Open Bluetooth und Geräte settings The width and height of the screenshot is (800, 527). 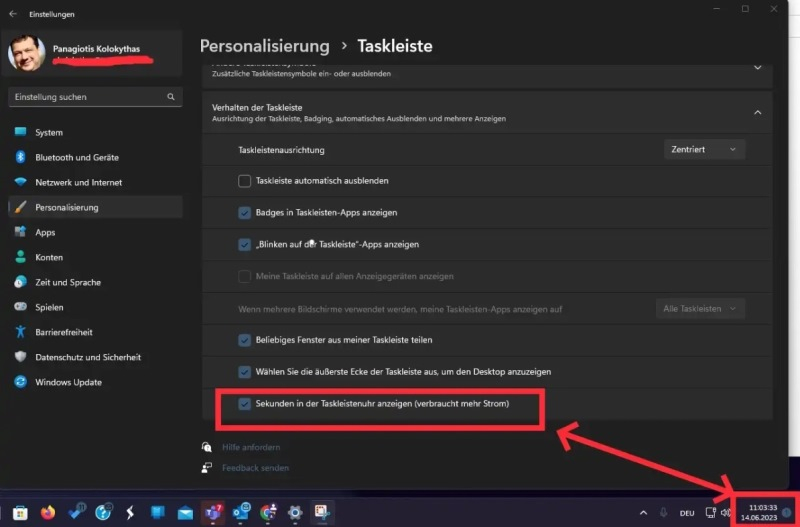tap(76, 157)
